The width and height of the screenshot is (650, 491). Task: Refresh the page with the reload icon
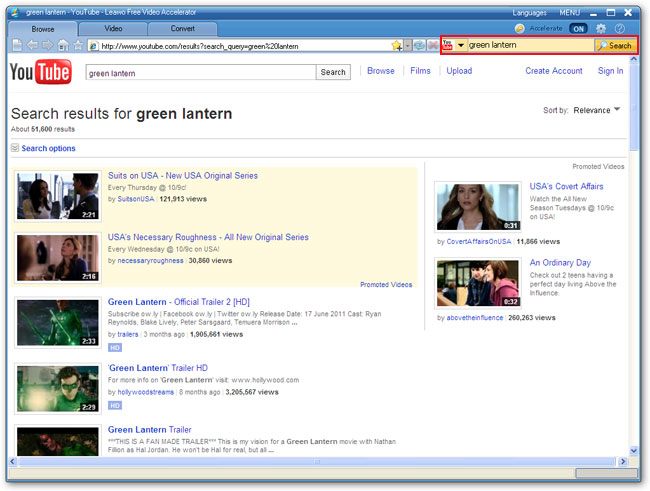click(420, 45)
